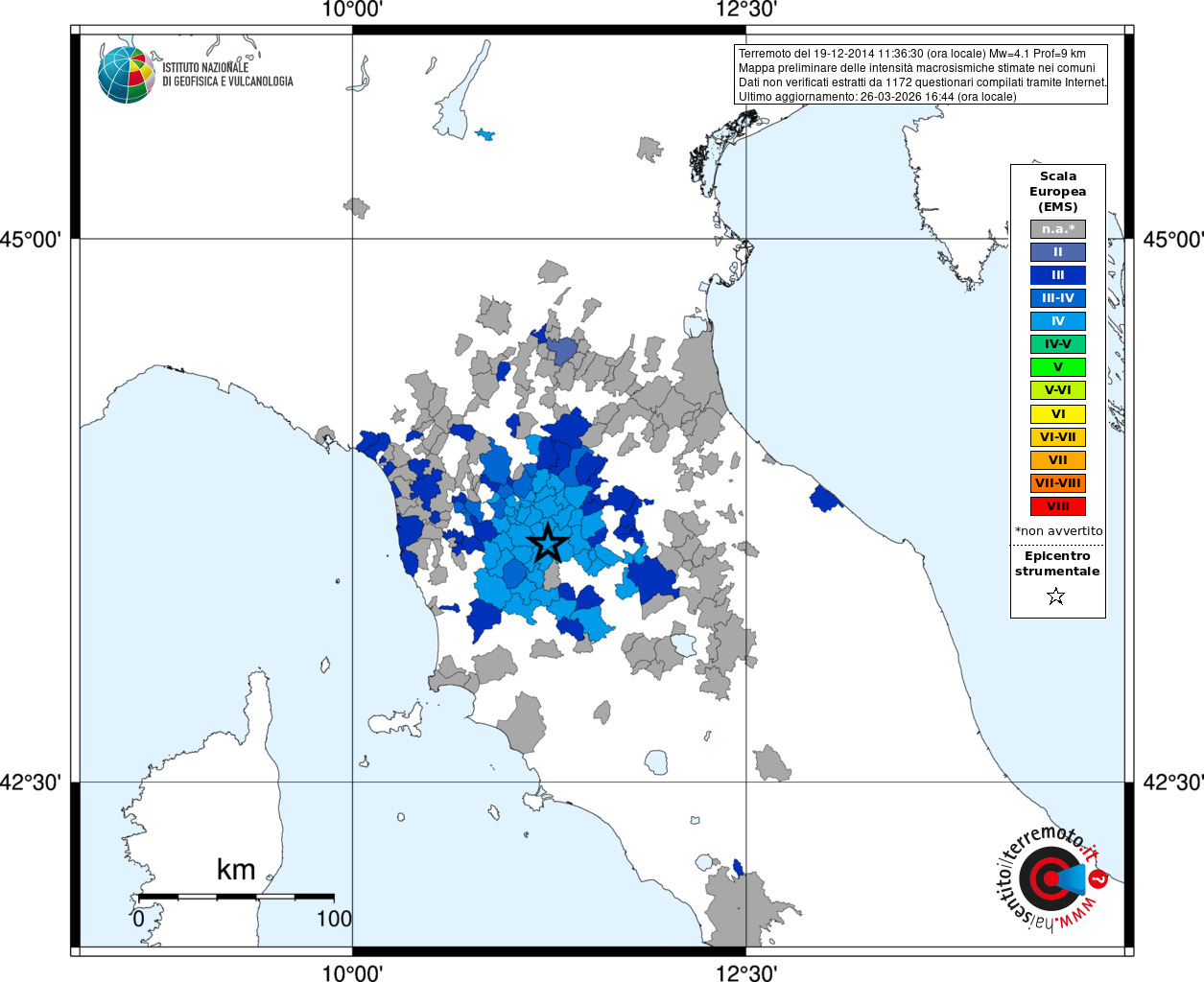This screenshot has height=982, width=1204.
Task: Click the 'Mappa preliminare delle intensità' line
Action: coord(916,68)
